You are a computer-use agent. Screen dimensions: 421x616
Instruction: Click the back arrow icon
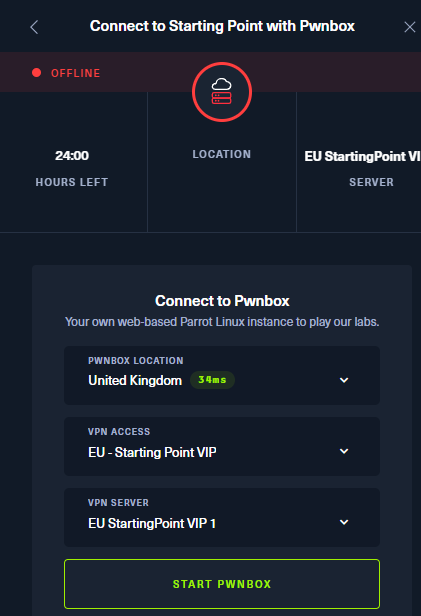[34, 27]
